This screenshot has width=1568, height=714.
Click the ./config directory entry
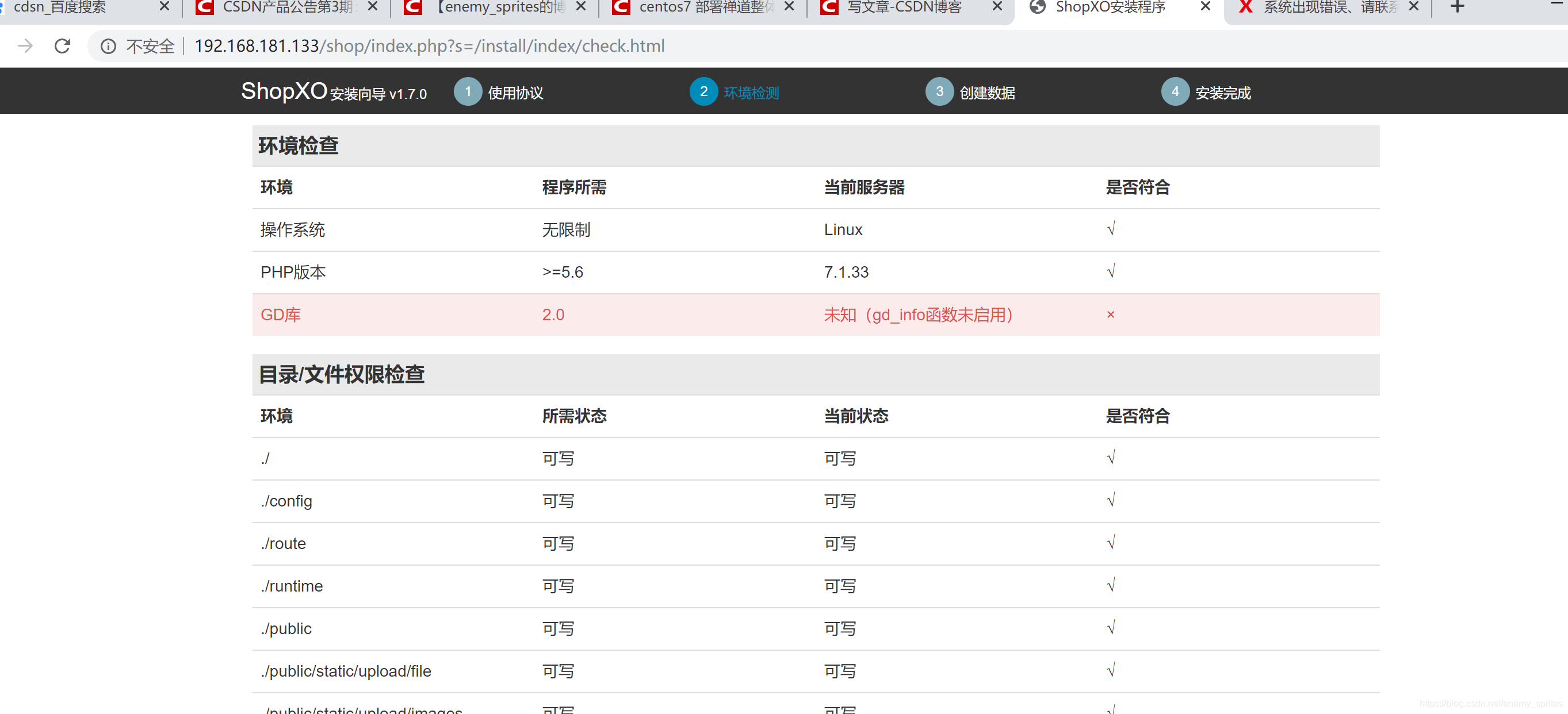click(x=286, y=501)
